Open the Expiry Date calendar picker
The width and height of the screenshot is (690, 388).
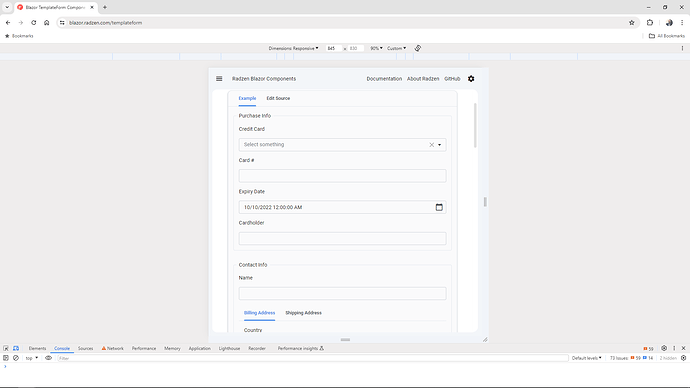click(439, 207)
